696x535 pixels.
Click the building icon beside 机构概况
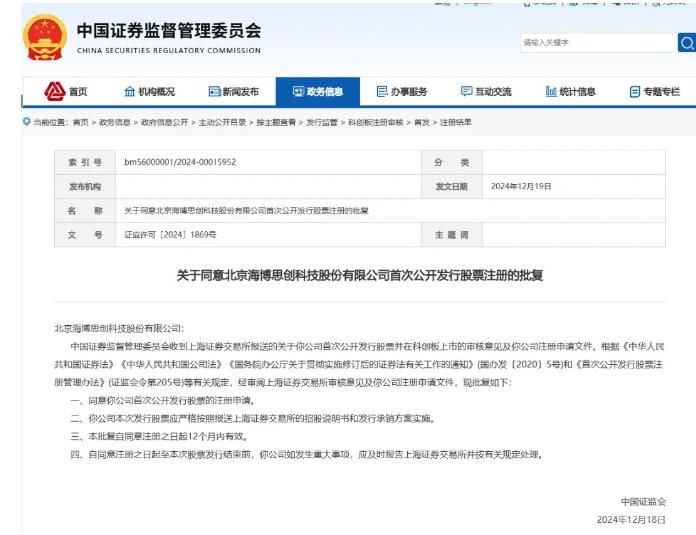point(130,91)
